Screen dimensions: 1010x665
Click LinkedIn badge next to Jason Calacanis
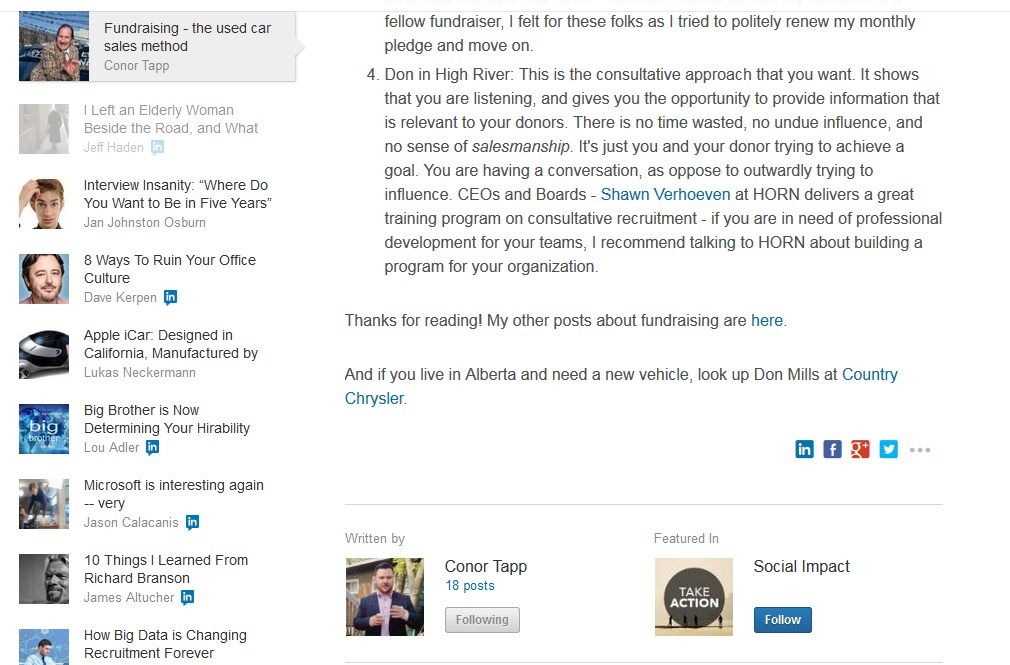[192, 522]
